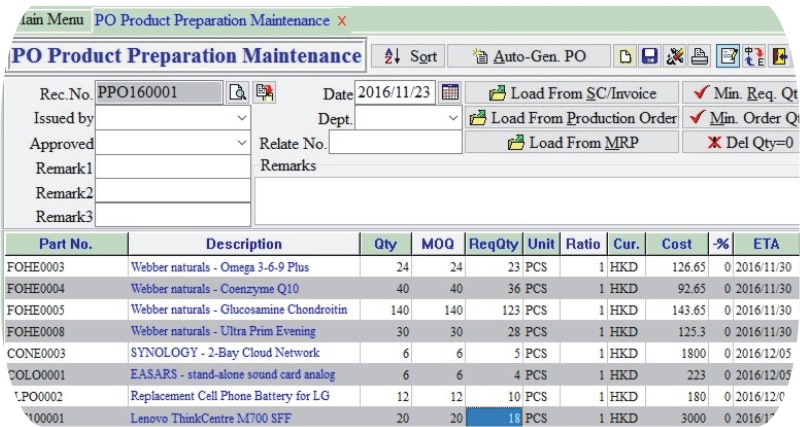Click Qty value 140 in Glucosamine row
Image resolution: width=800 pixels, height=427 pixels.
click(399, 310)
